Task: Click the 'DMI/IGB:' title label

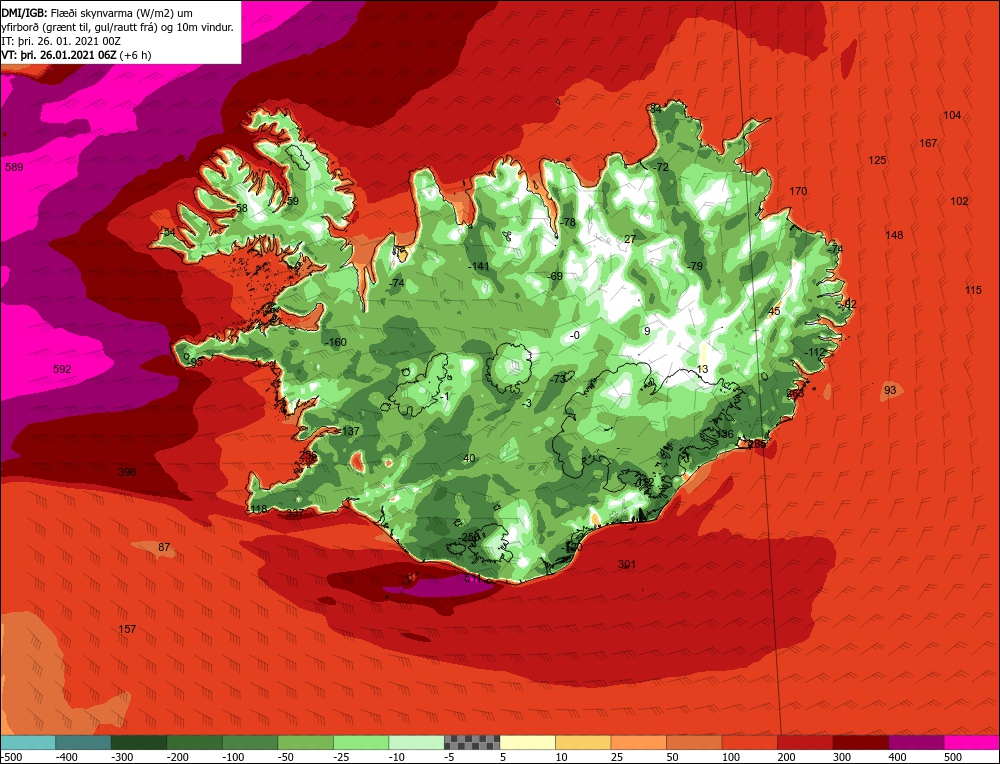Action: (24, 13)
